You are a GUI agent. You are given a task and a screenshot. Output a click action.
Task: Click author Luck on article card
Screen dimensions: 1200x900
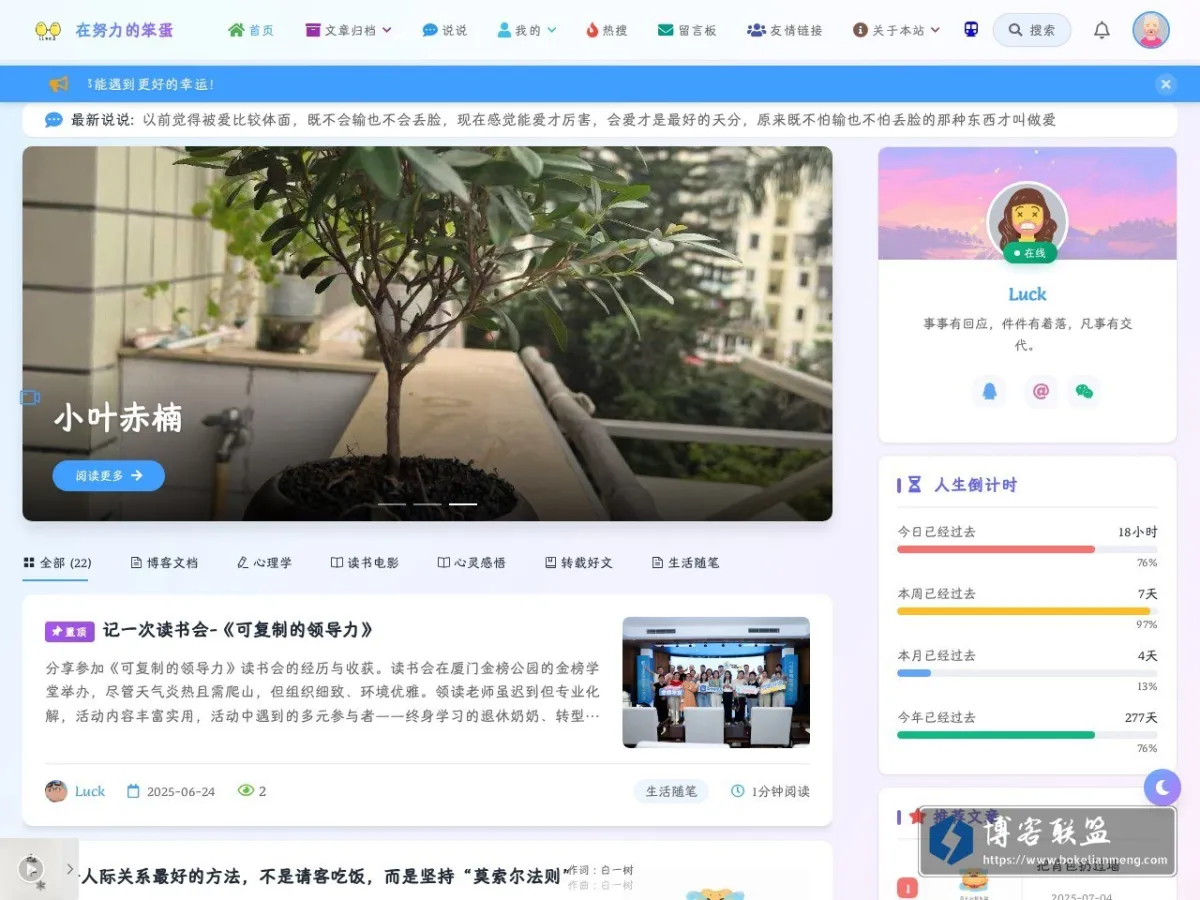pos(90,791)
